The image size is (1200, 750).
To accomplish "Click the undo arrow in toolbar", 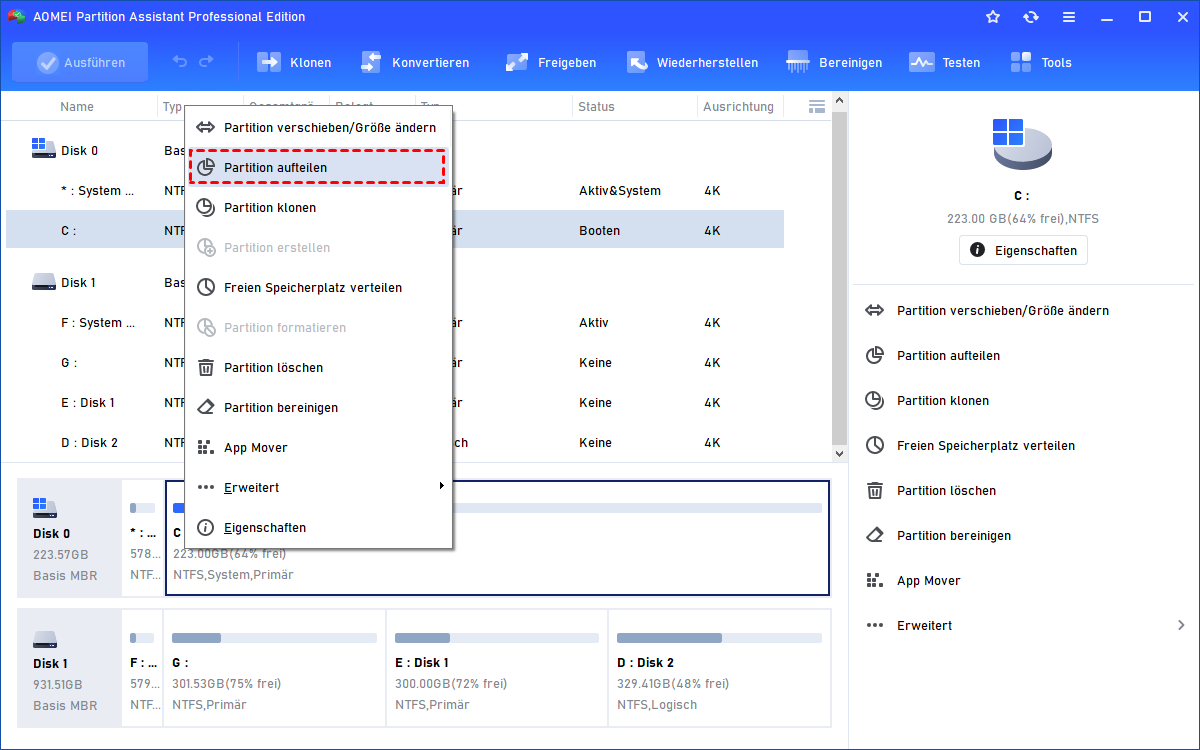I will pyautogui.click(x=180, y=62).
